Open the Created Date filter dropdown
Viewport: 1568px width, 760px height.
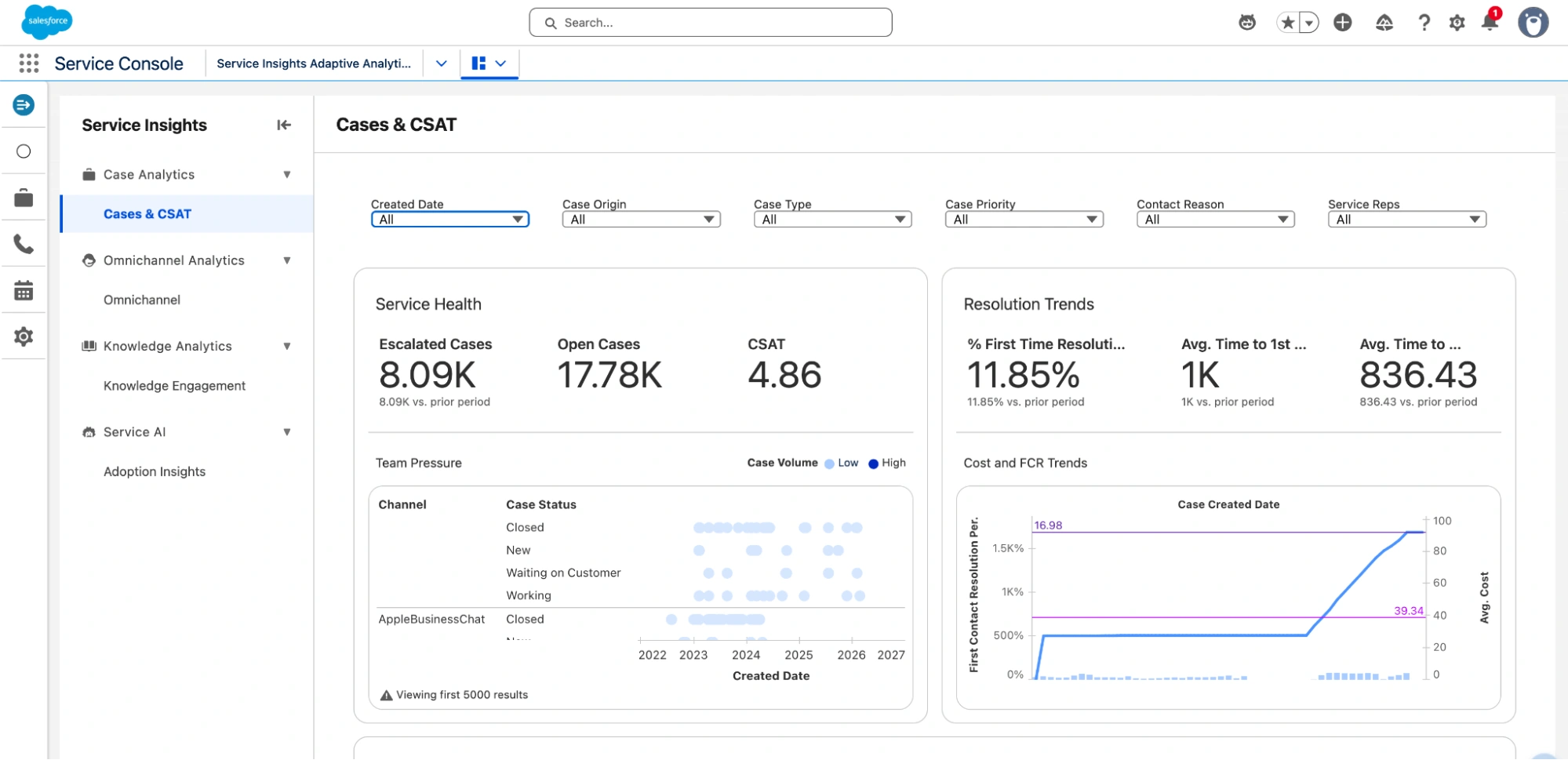(450, 220)
